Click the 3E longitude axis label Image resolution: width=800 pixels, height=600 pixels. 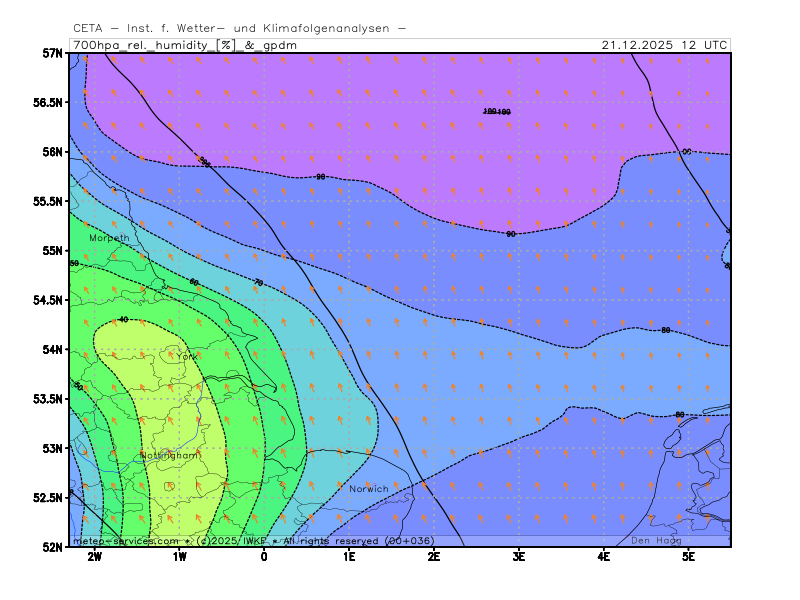pos(519,556)
